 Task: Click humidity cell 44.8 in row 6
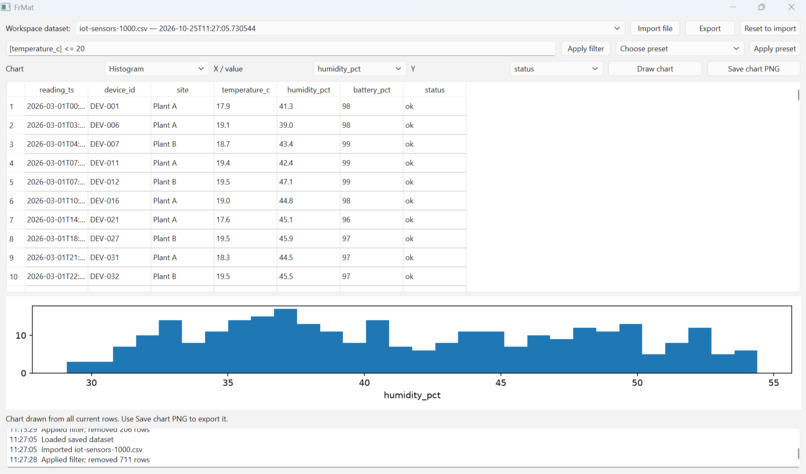(x=308, y=201)
